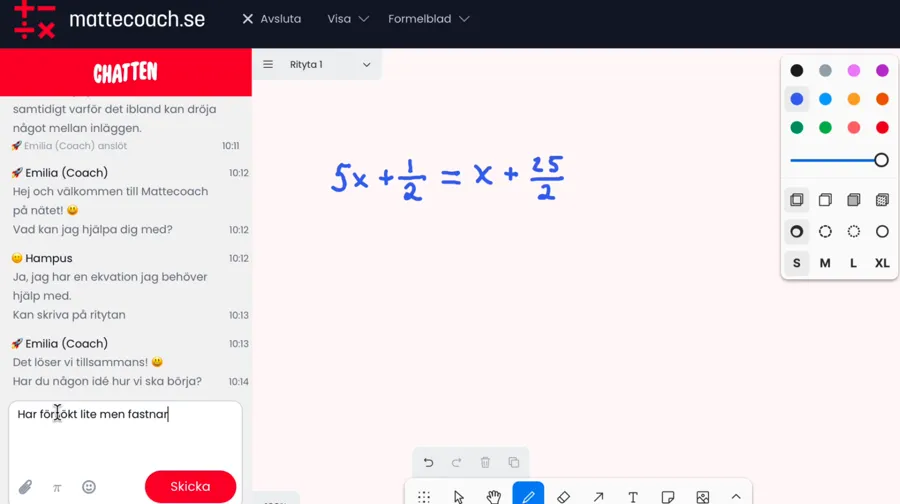
Task: Choose the draw stroke style
Action: click(797, 231)
